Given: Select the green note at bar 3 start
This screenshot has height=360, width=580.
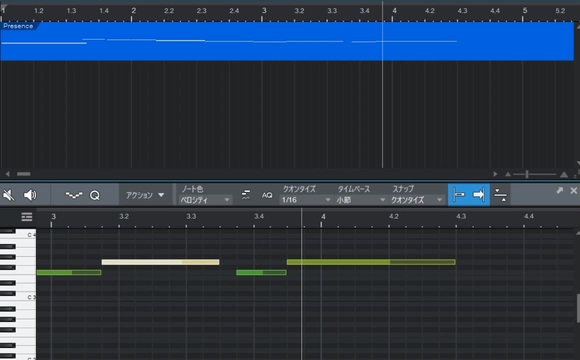Looking at the screenshot, I should [69, 272].
